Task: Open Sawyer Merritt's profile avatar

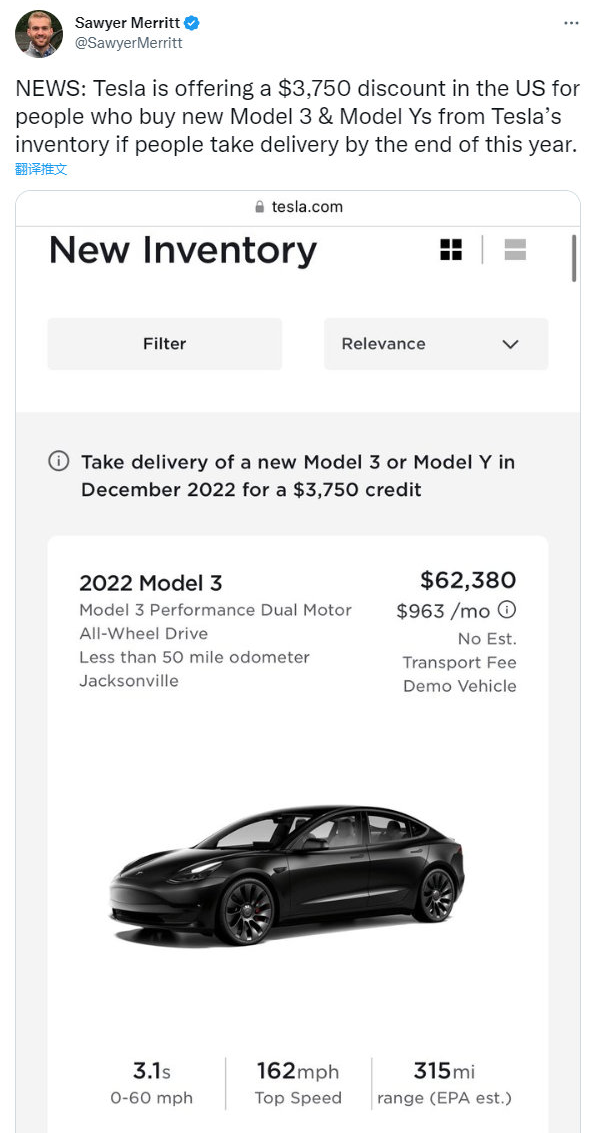Action: (38, 34)
